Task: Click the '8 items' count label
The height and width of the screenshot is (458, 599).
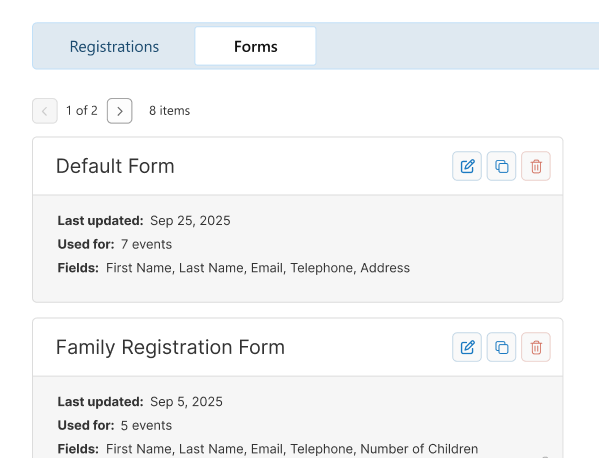Action: coord(170,111)
